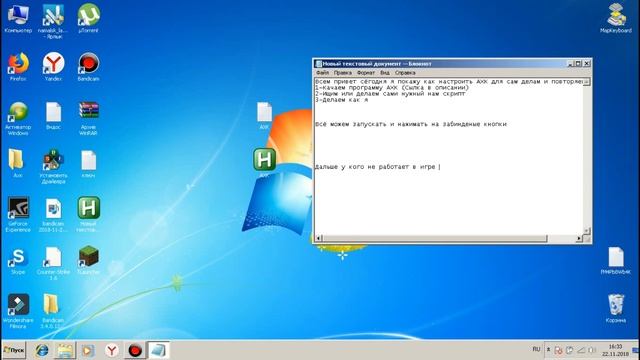Image resolution: width=640 pixels, height=360 pixels.
Task: Select the Активатор Windows desktop icon
Action: (x=18, y=118)
